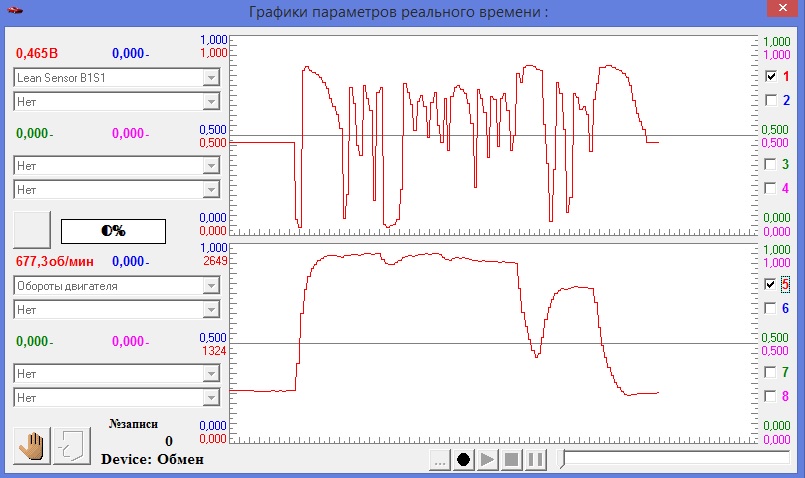Expand the Нет dropdown below Lean Sensor B1S1
Screen dimensions: 805x478
[115, 101]
